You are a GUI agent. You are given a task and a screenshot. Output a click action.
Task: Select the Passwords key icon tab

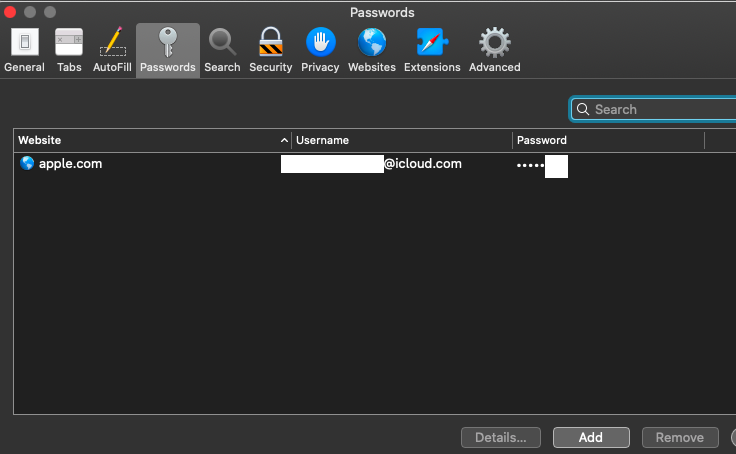pos(168,50)
